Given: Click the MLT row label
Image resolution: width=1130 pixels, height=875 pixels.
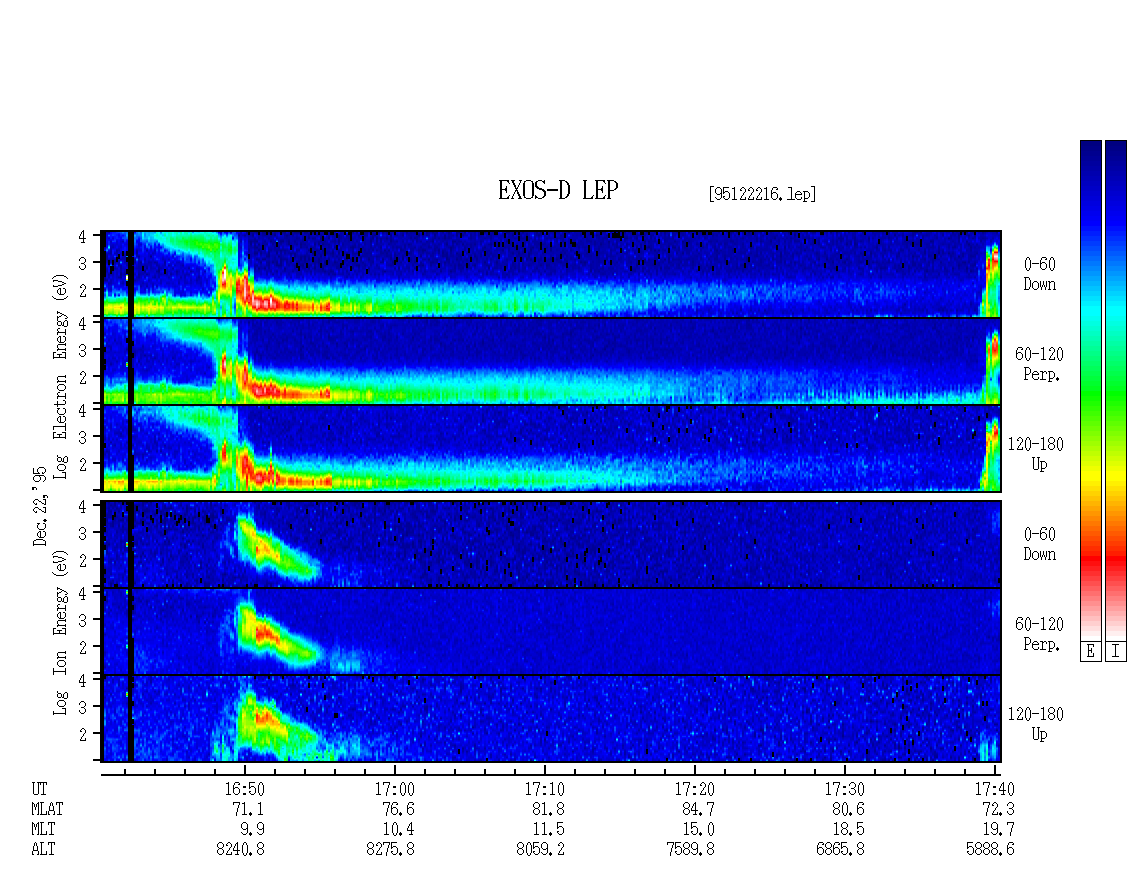Looking at the screenshot, I should pyautogui.click(x=43, y=830).
